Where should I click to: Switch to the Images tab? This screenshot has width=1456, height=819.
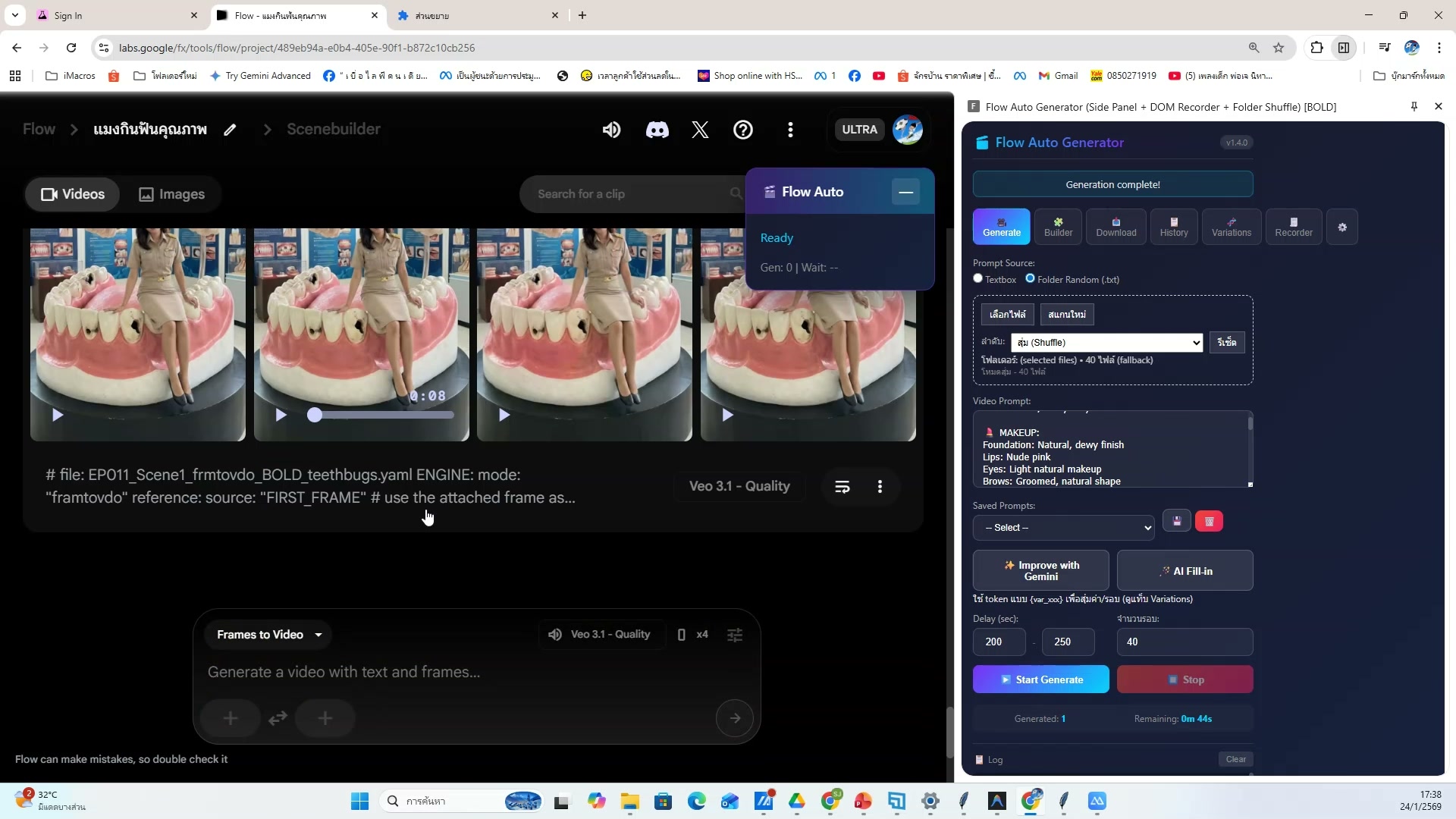click(172, 194)
